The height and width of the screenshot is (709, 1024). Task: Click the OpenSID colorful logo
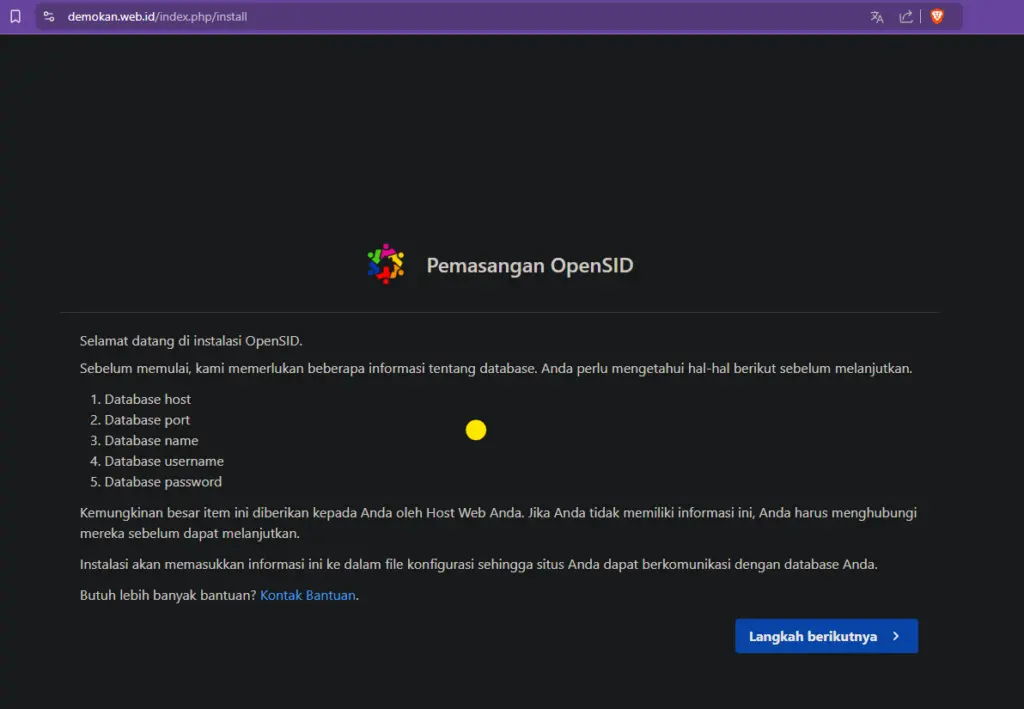(386, 263)
